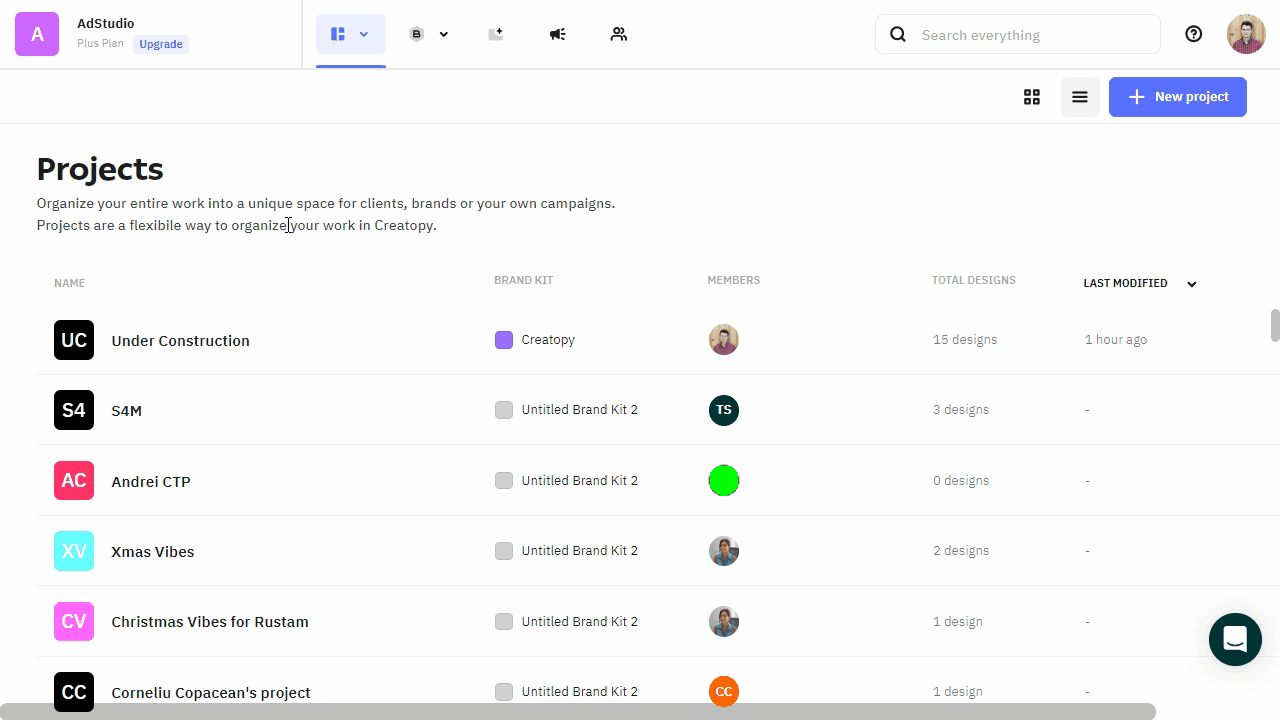Viewport: 1280px width, 720px height.
Task: Open the megaphone campaigns icon
Action: pyautogui.click(x=558, y=34)
